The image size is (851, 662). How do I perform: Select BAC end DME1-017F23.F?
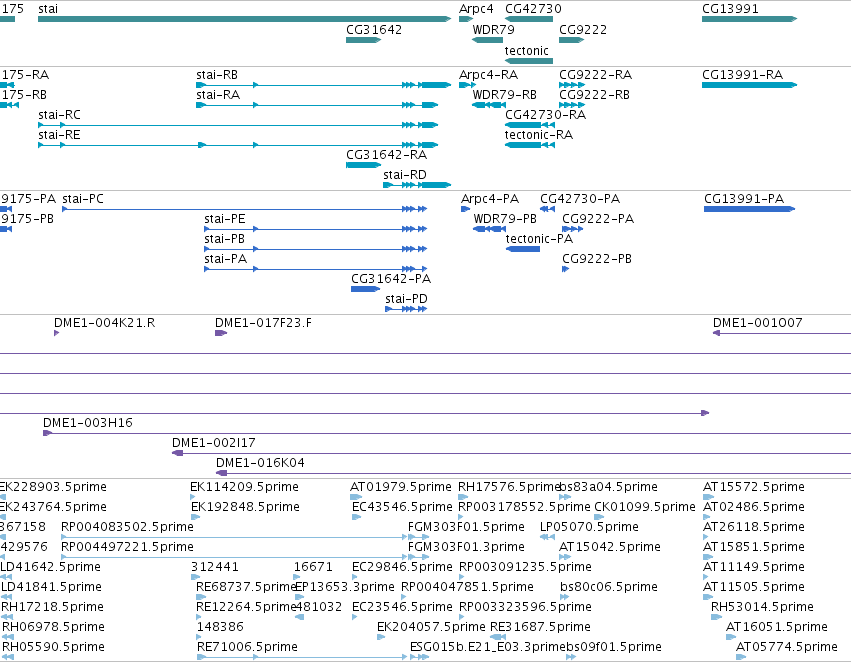point(221,333)
